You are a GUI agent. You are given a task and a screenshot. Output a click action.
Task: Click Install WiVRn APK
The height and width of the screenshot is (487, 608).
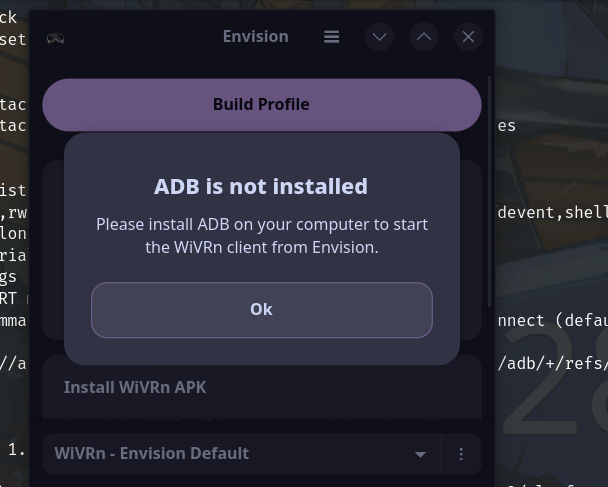135,387
